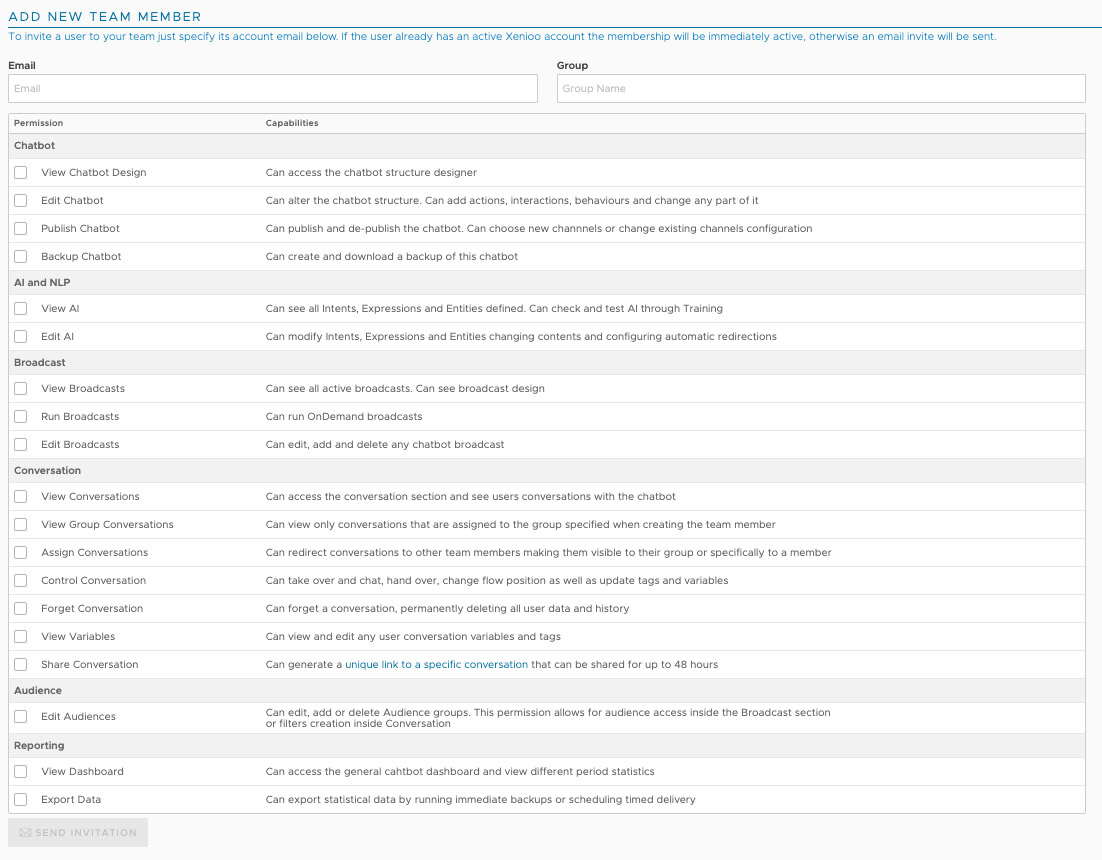Check the View Variables permission box
This screenshot has width=1102, height=860.
(21, 637)
